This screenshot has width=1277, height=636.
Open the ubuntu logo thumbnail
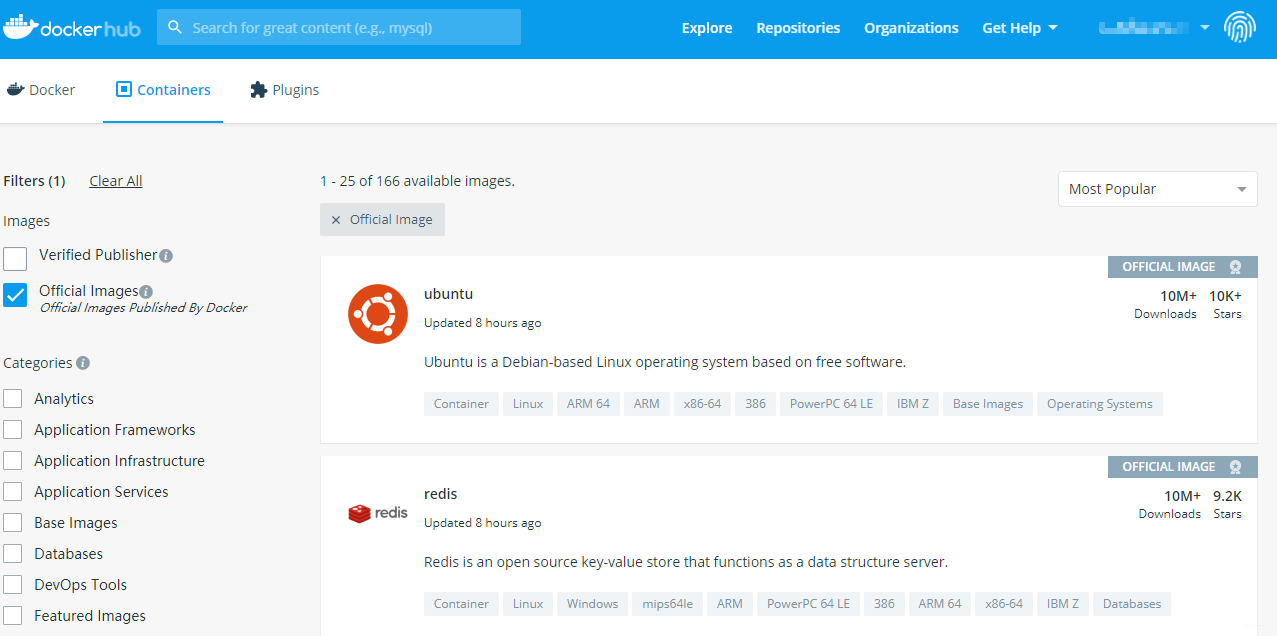(378, 314)
